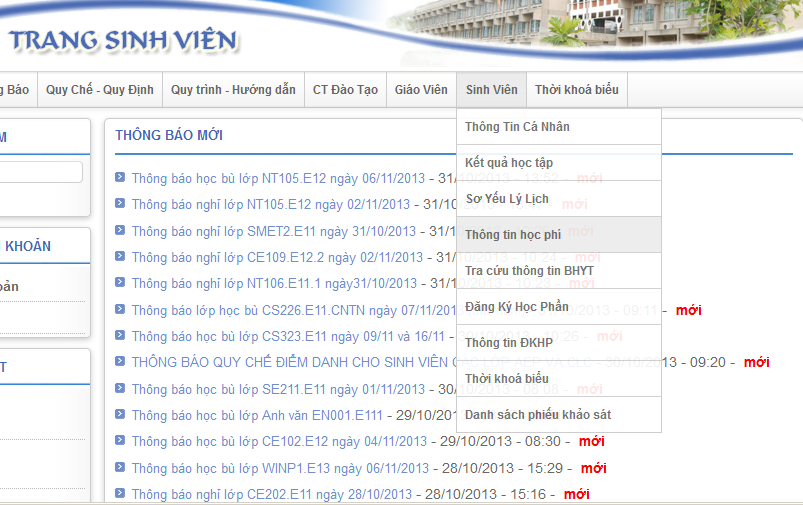Image resolution: width=803 pixels, height=505 pixels.
Task: Click bullet icon beside WINP1.E13 announcement
Action: pos(120,467)
